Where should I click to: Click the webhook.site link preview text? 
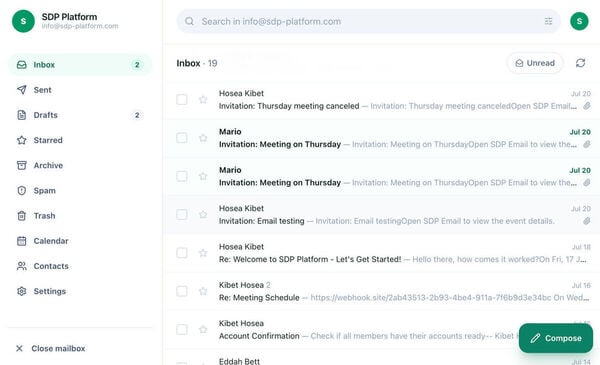(x=430, y=297)
